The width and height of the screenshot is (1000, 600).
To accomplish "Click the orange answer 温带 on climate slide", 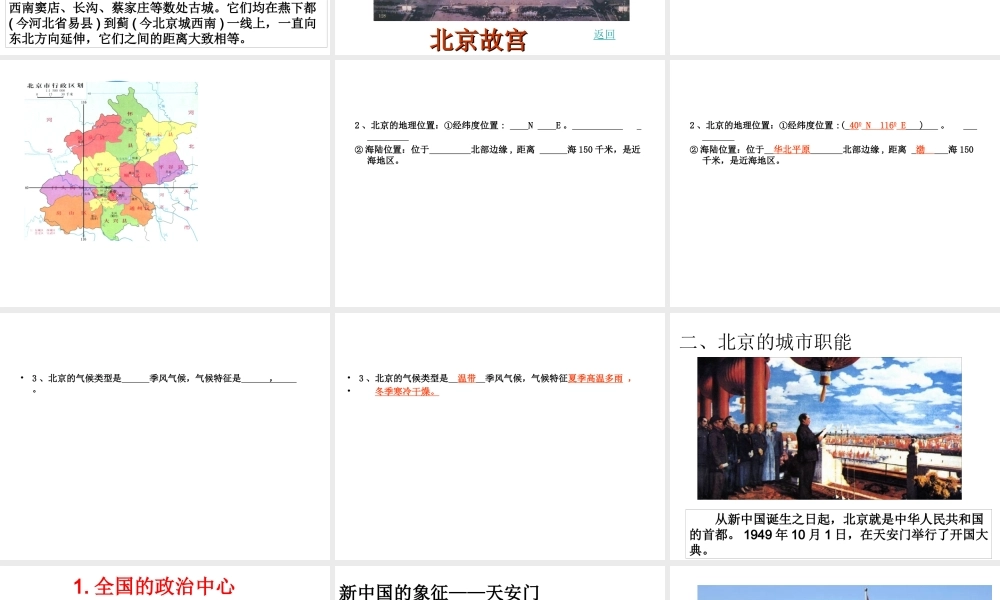I will (x=467, y=378).
